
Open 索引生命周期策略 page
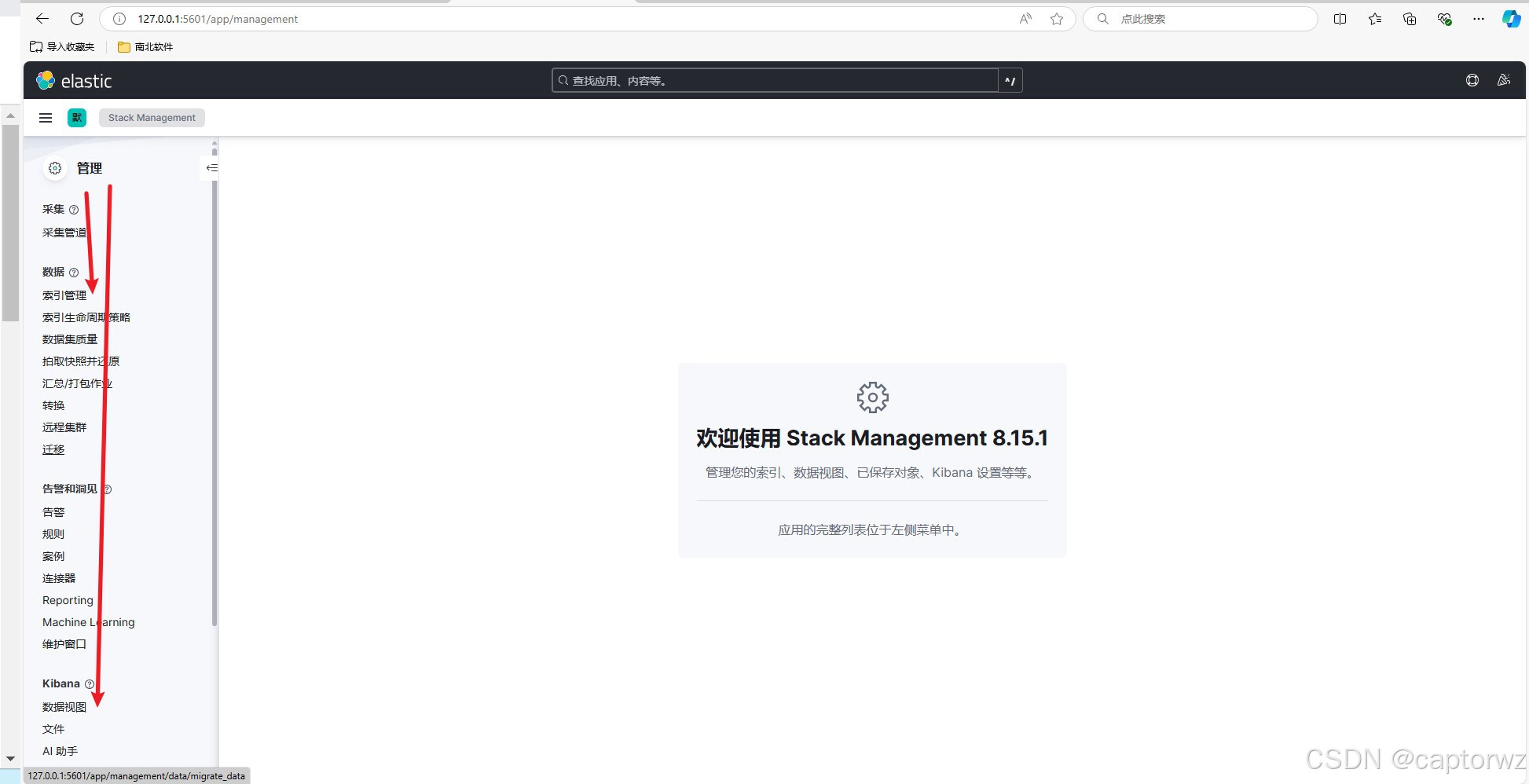tap(86, 317)
